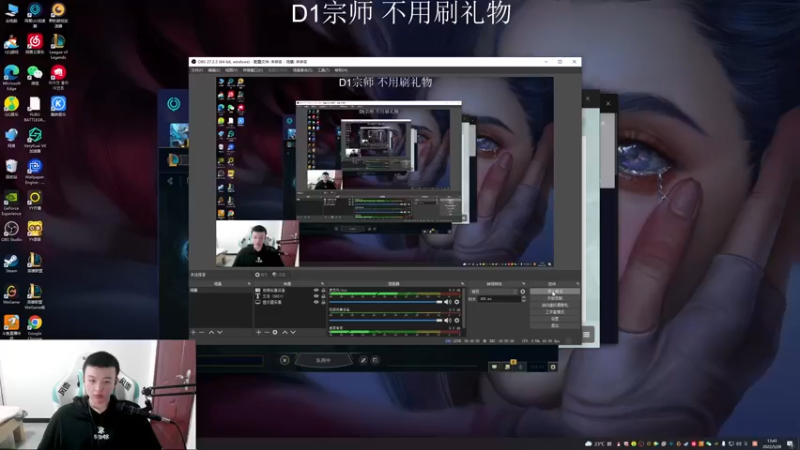Click remove scene minus icon in OBS
The image size is (800, 450).
click(x=202, y=333)
